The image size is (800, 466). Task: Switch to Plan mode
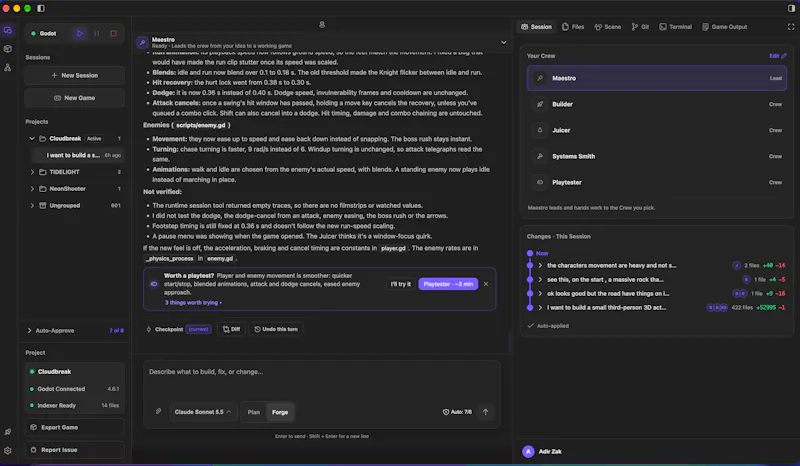tap(254, 412)
